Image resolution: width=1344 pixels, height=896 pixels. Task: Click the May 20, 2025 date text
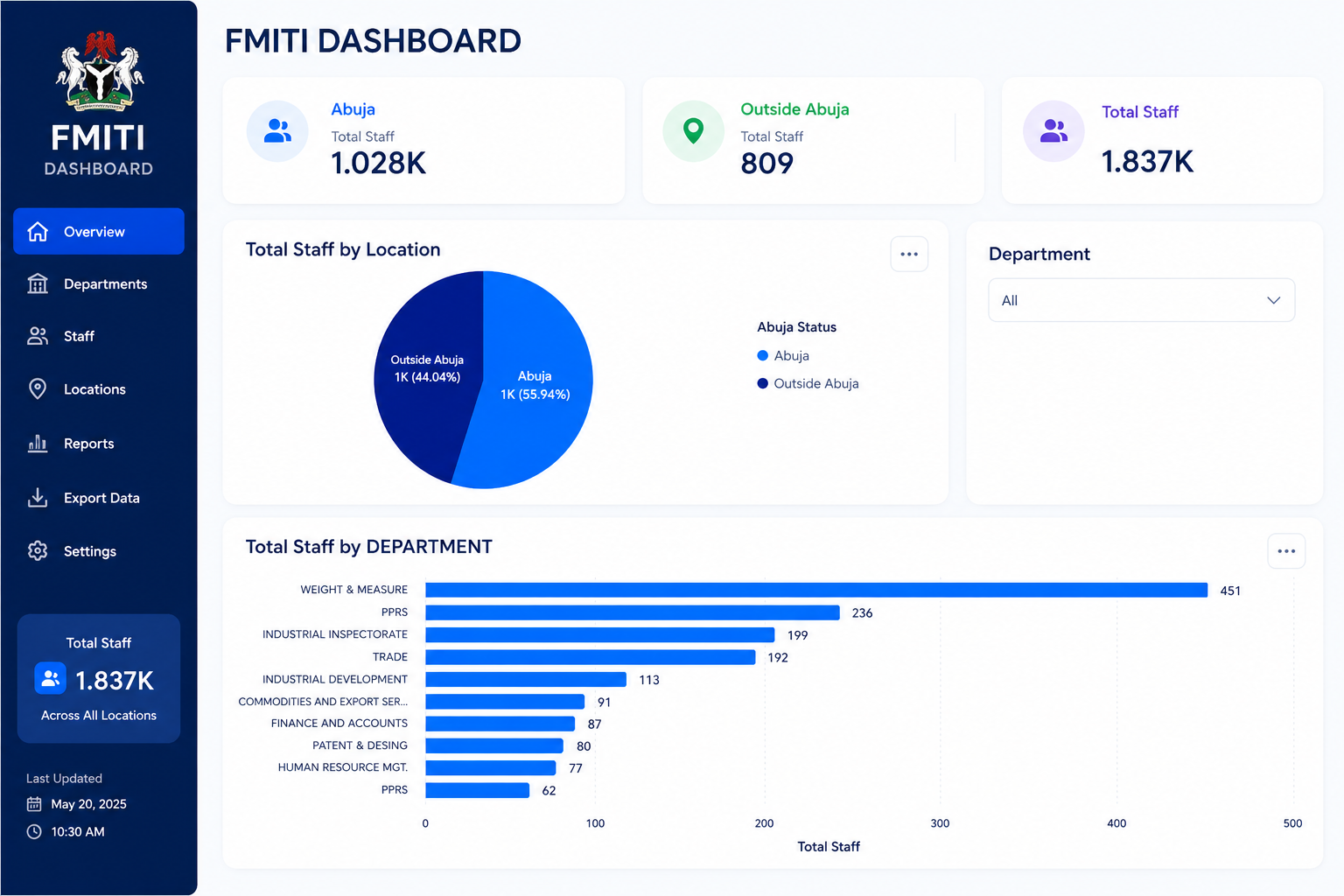point(88,804)
